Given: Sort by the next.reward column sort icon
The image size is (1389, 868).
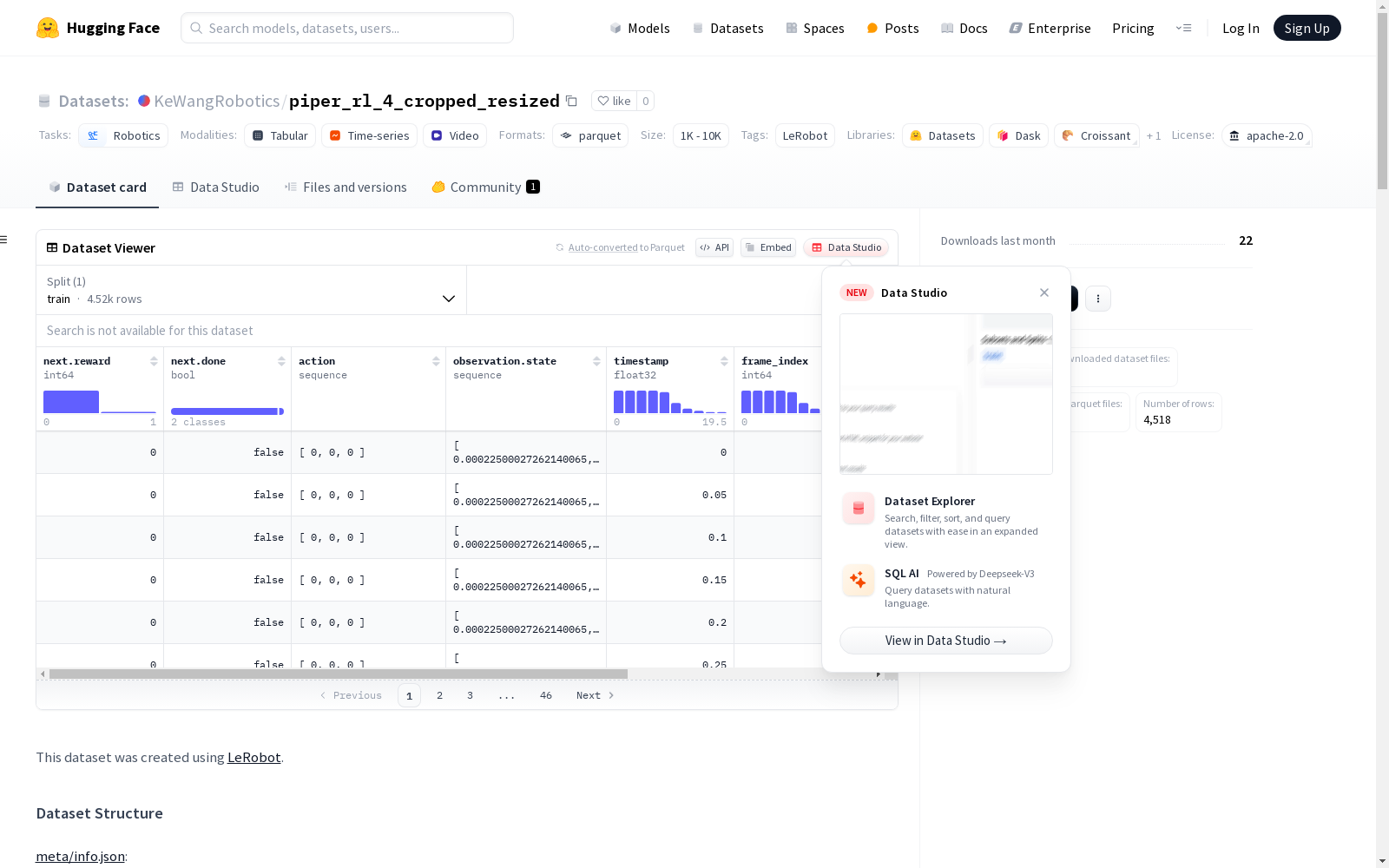Looking at the screenshot, I should coord(154,361).
